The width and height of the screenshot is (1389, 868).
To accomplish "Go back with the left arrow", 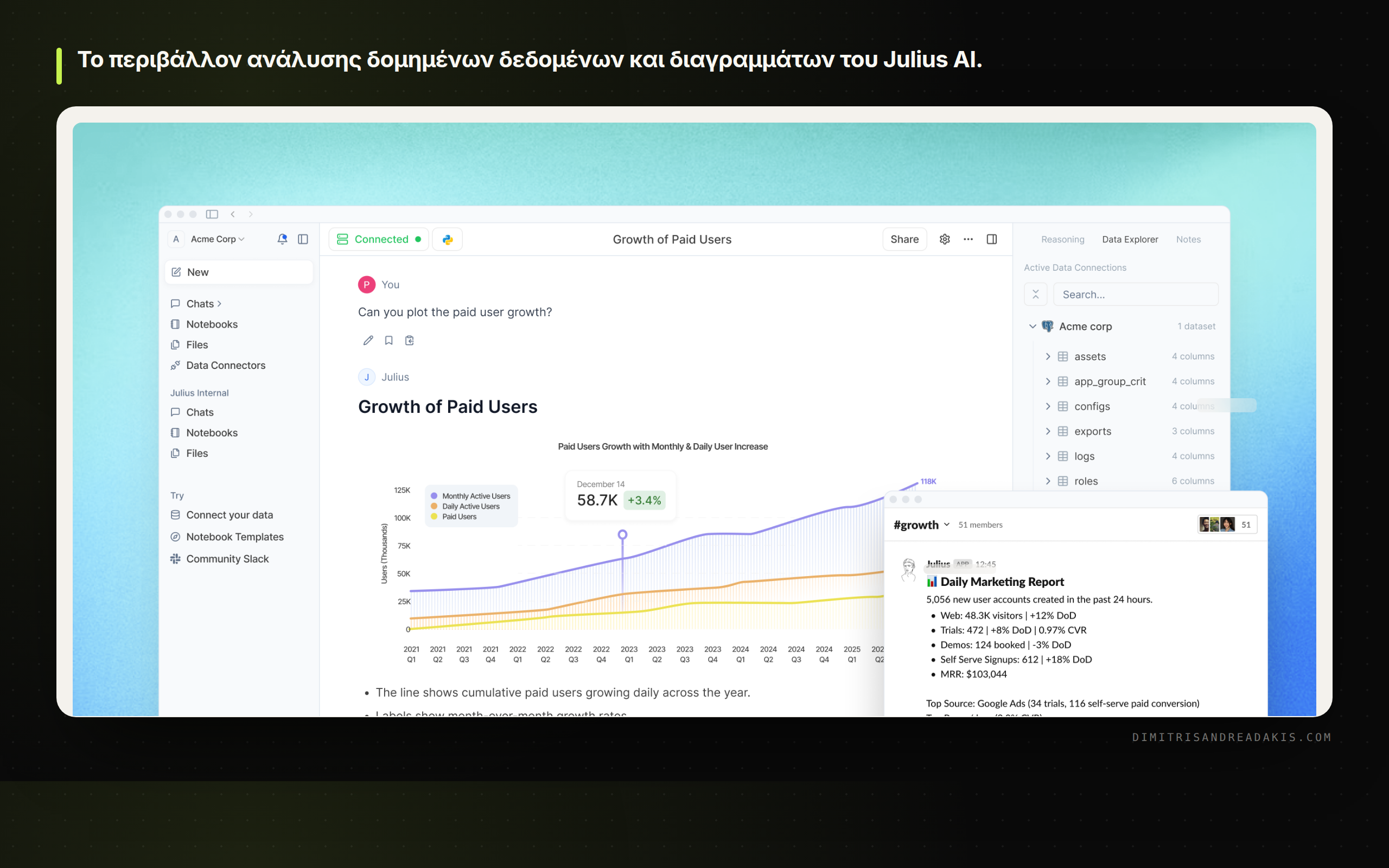I will tap(233, 214).
